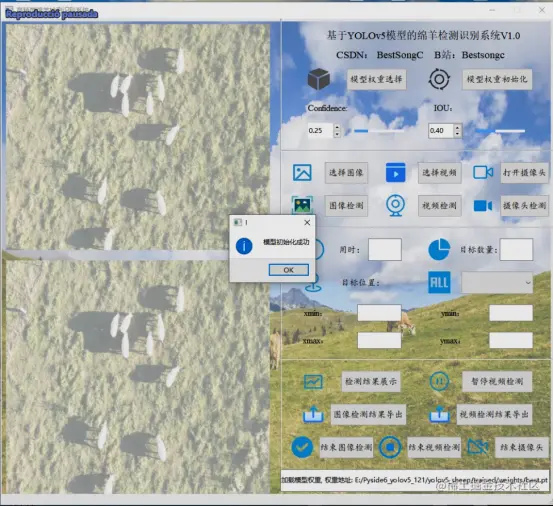
Task: Click the pie chart icon beside 目标数量
Action: pos(439,249)
